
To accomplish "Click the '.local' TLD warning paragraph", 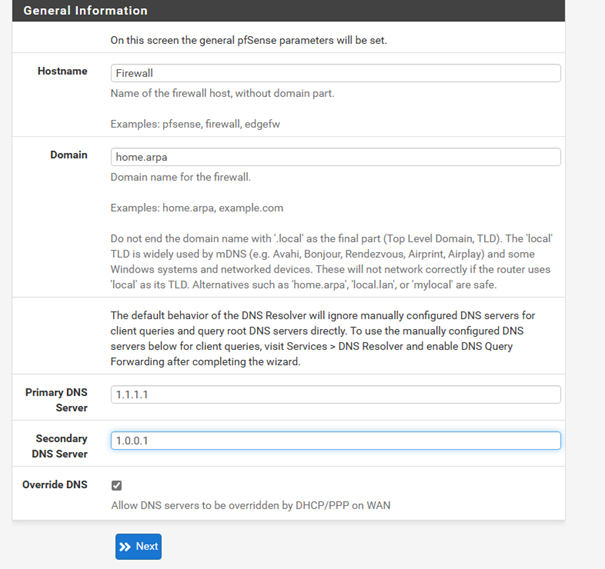I will pos(330,263).
